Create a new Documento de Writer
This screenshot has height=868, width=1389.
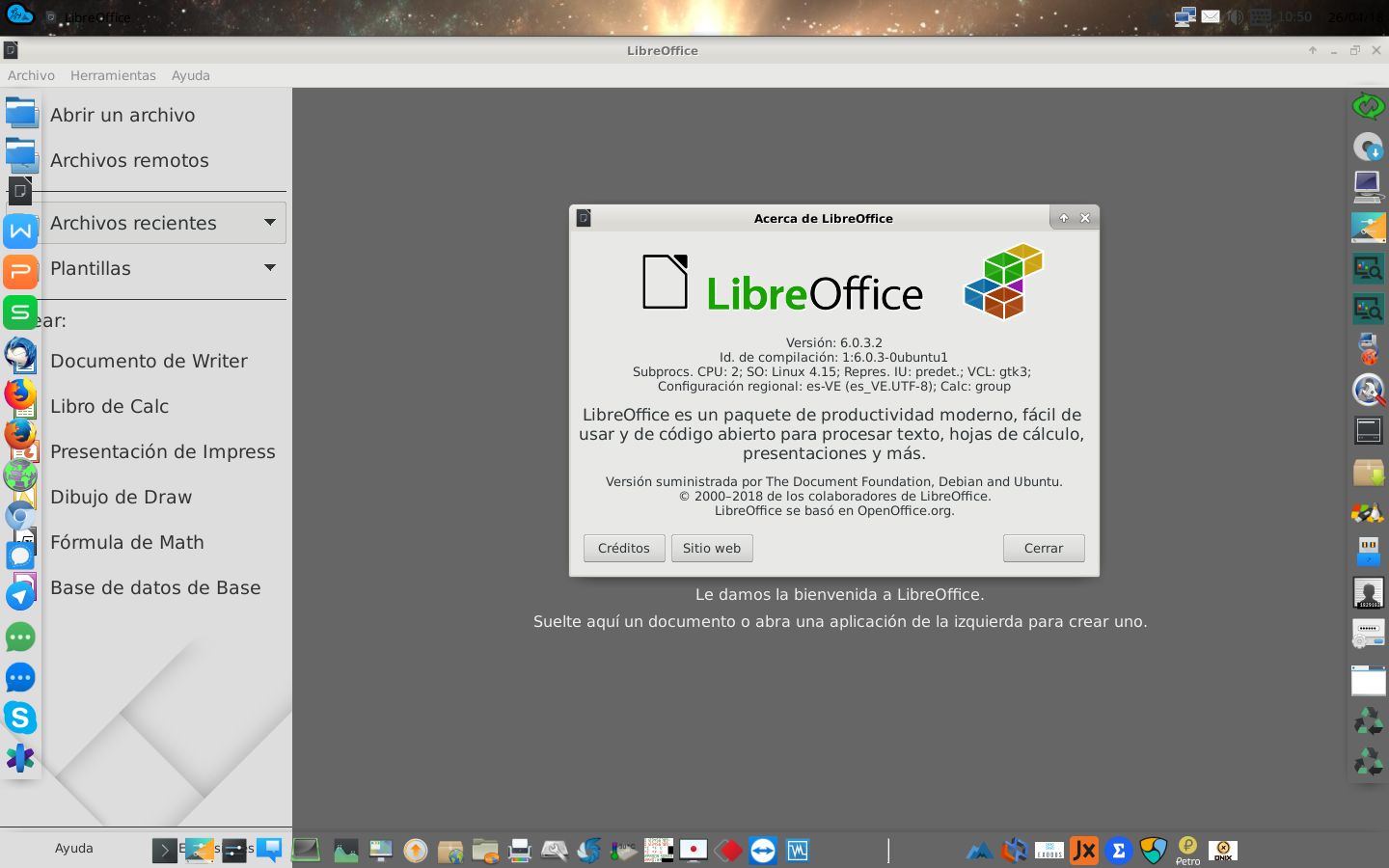point(149,361)
